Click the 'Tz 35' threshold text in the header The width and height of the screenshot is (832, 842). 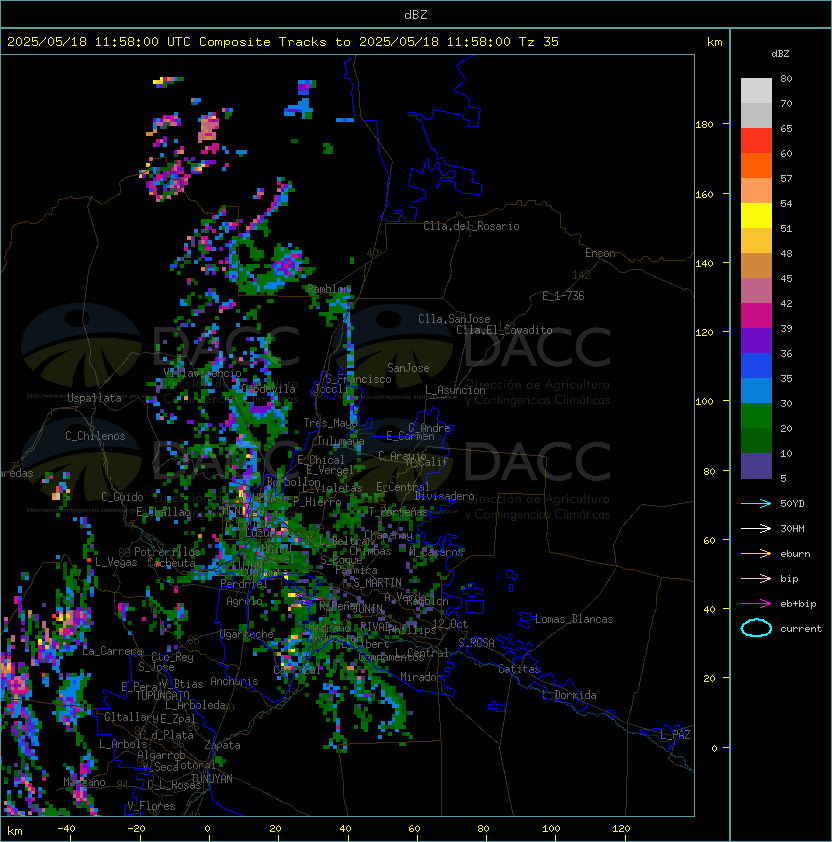pyautogui.click(x=539, y=42)
